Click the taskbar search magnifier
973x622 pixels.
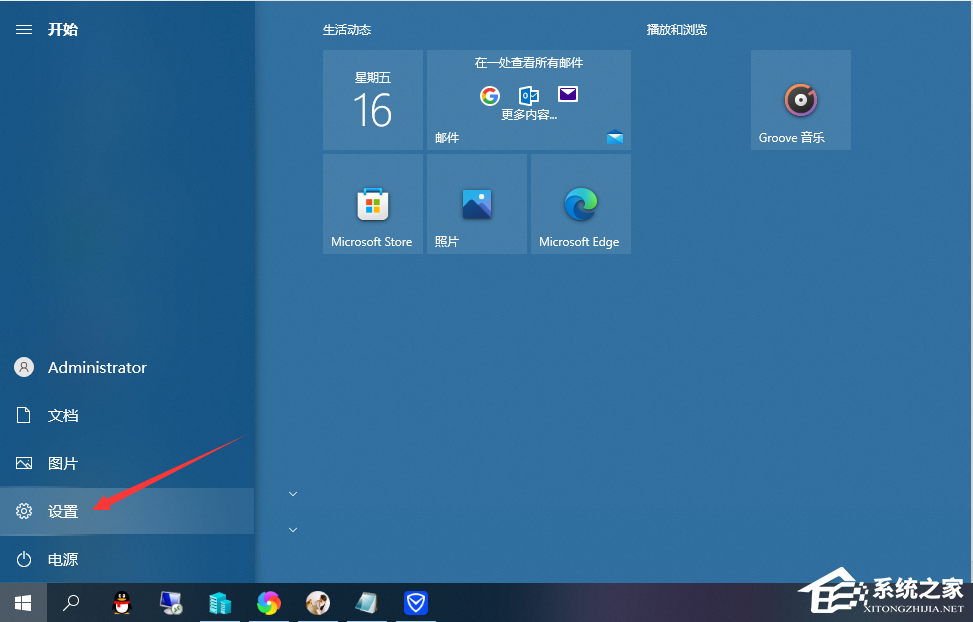pyautogui.click(x=71, y=603)
